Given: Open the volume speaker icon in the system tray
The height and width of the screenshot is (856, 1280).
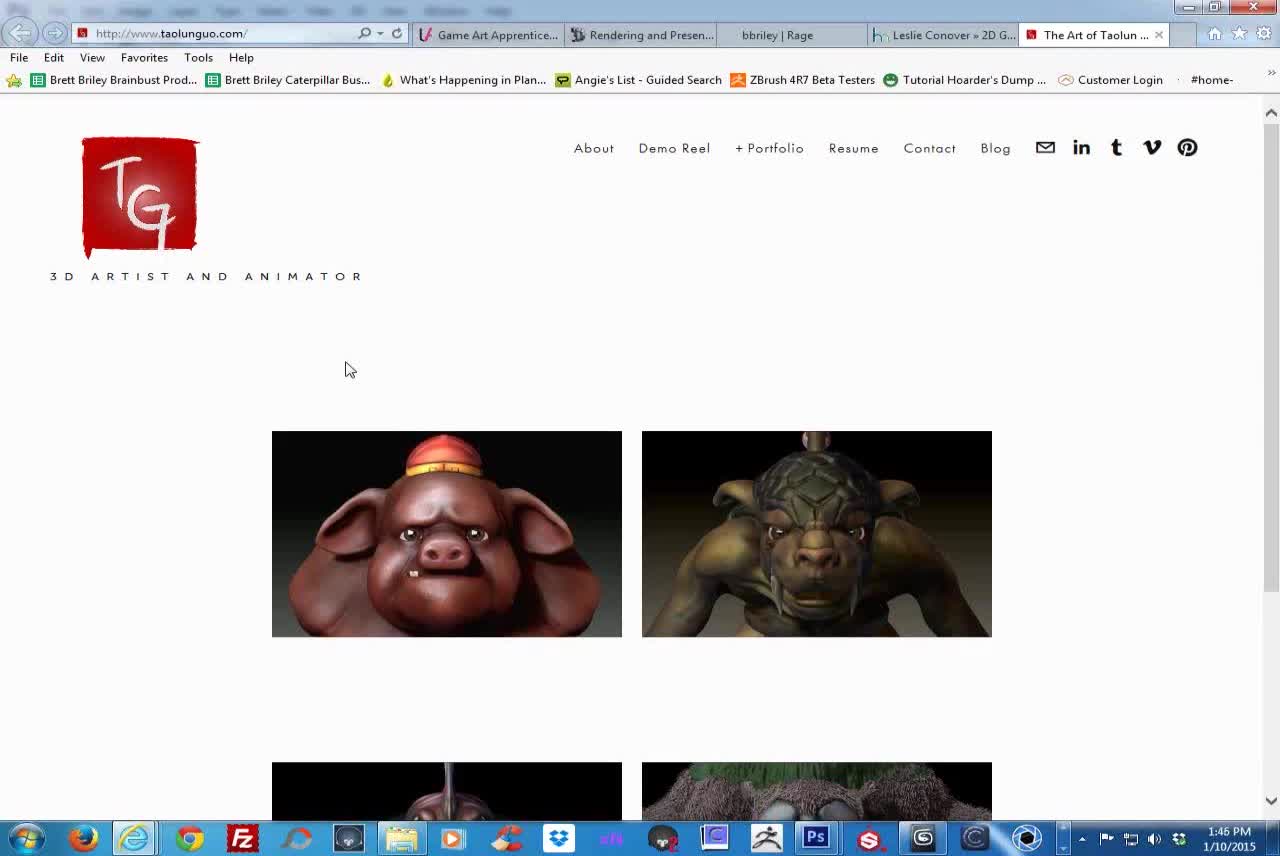Looking at the screenshot, I should 1155,839.
